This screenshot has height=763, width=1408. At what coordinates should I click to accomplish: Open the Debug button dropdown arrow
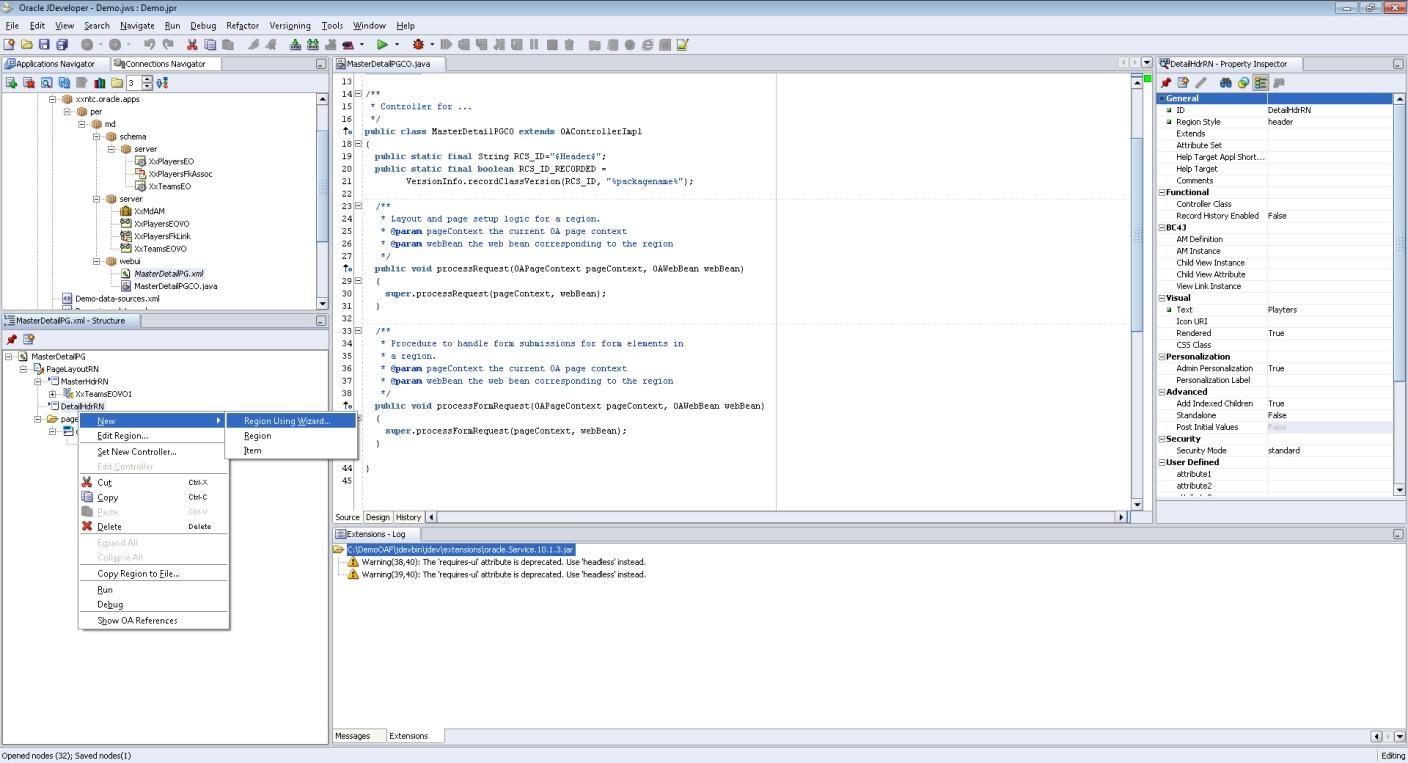coord(433,45)
